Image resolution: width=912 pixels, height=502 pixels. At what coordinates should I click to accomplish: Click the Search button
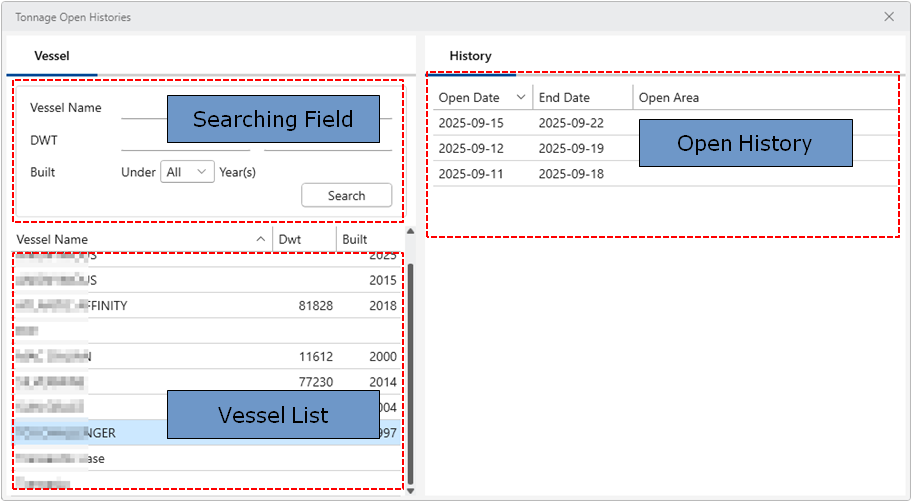click(346, 196)
